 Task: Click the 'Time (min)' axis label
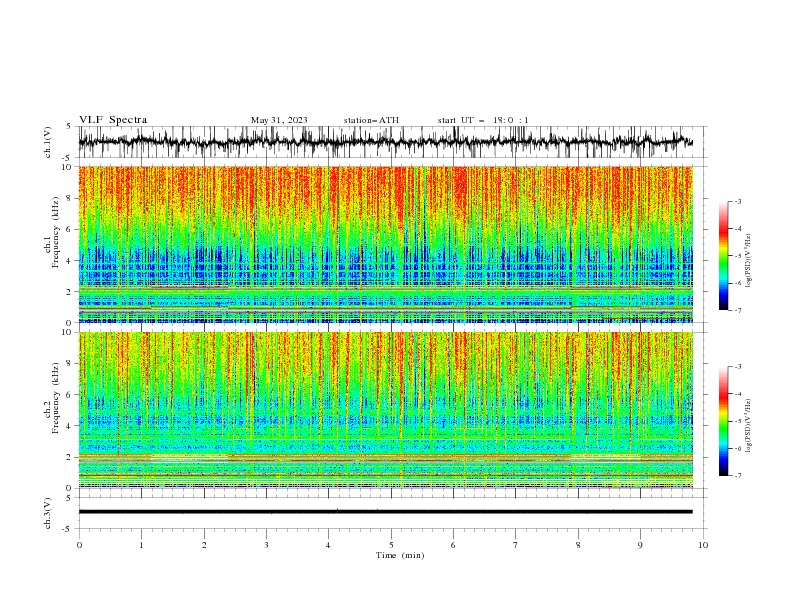click(x=400, y=555)
